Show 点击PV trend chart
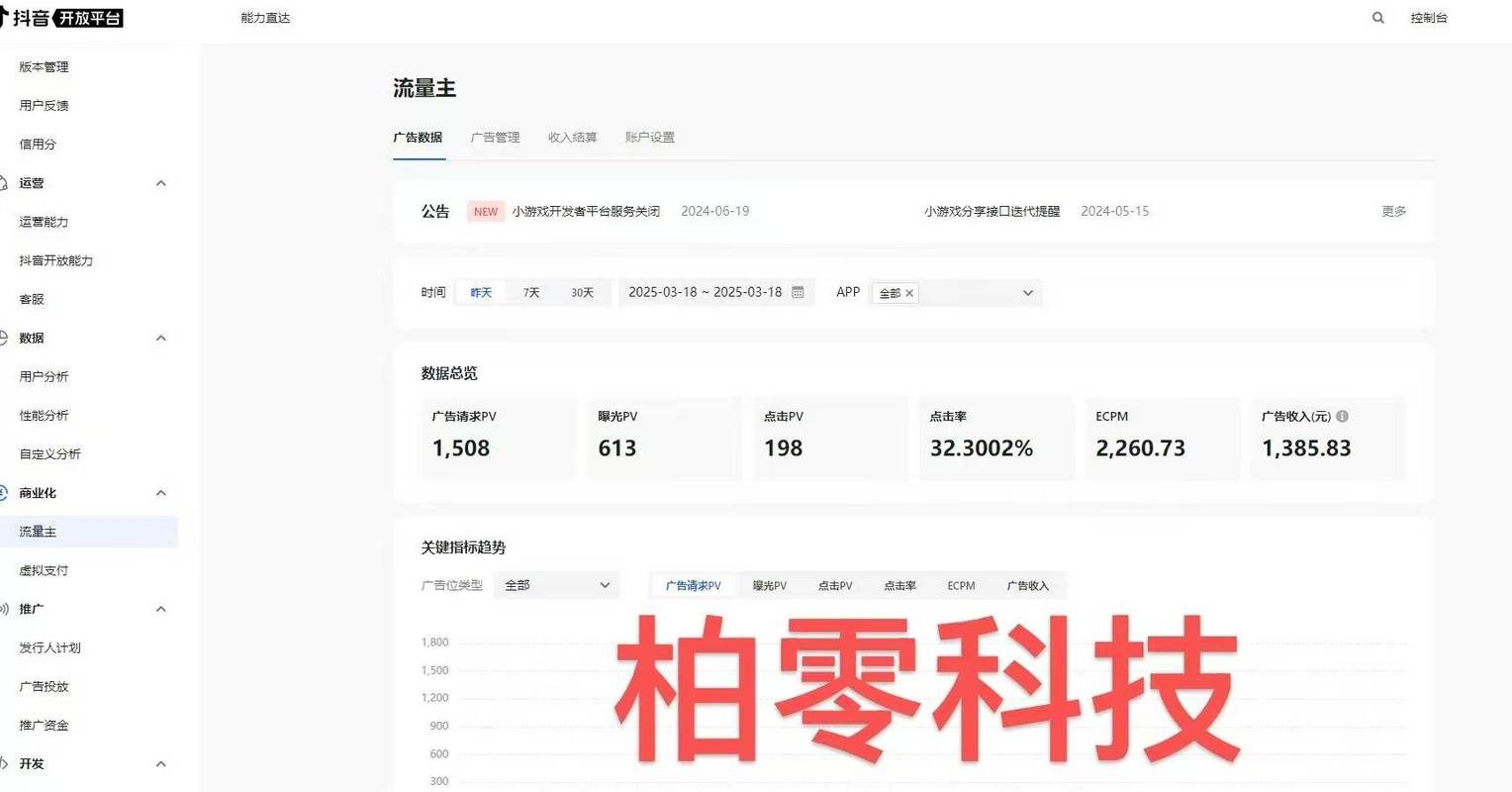The image size is (1512, 792). coord(835,586)
